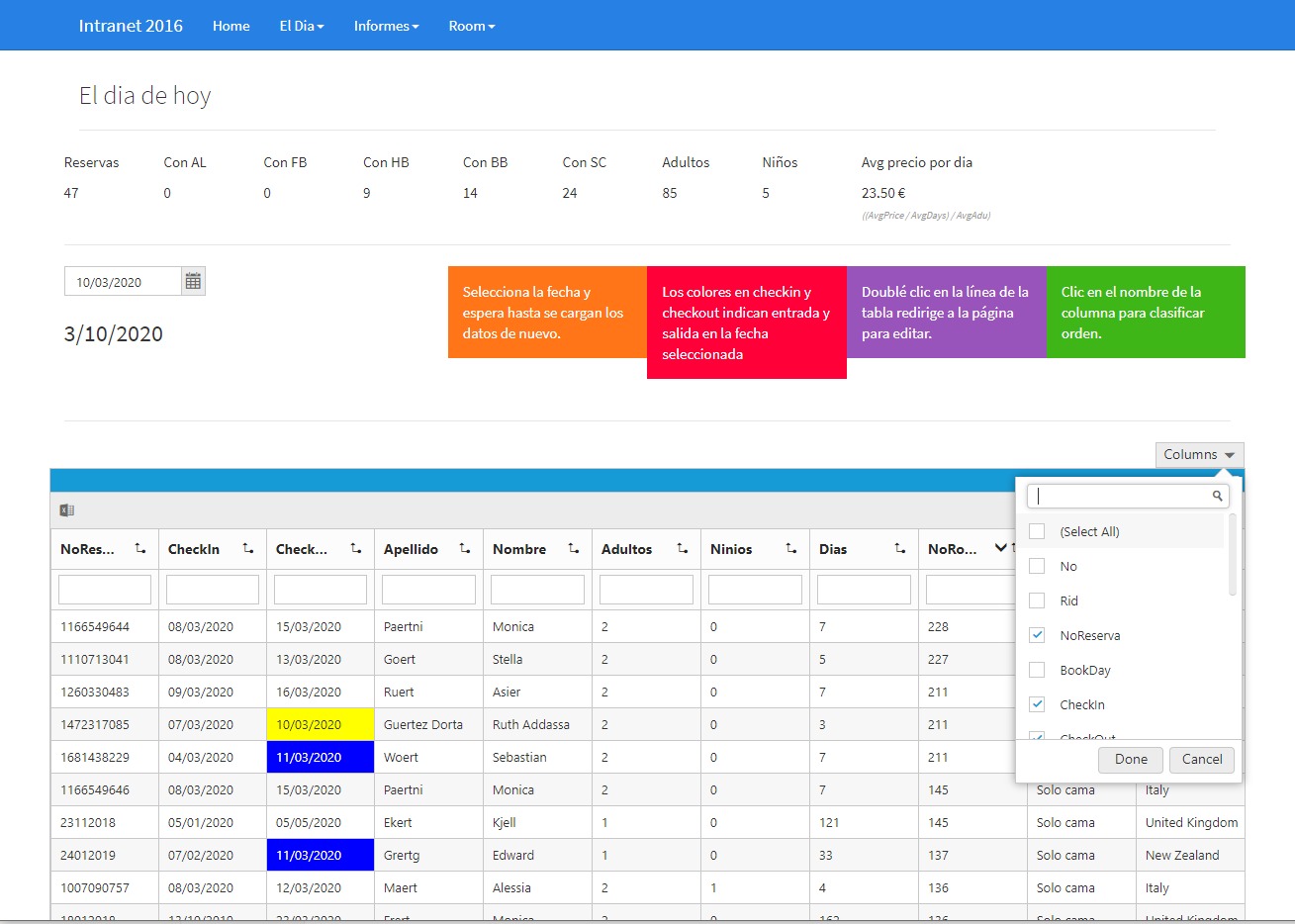Screen dimensions: 1295x924
Task: Go to Home in navigation bar
Action: (231, 26)
